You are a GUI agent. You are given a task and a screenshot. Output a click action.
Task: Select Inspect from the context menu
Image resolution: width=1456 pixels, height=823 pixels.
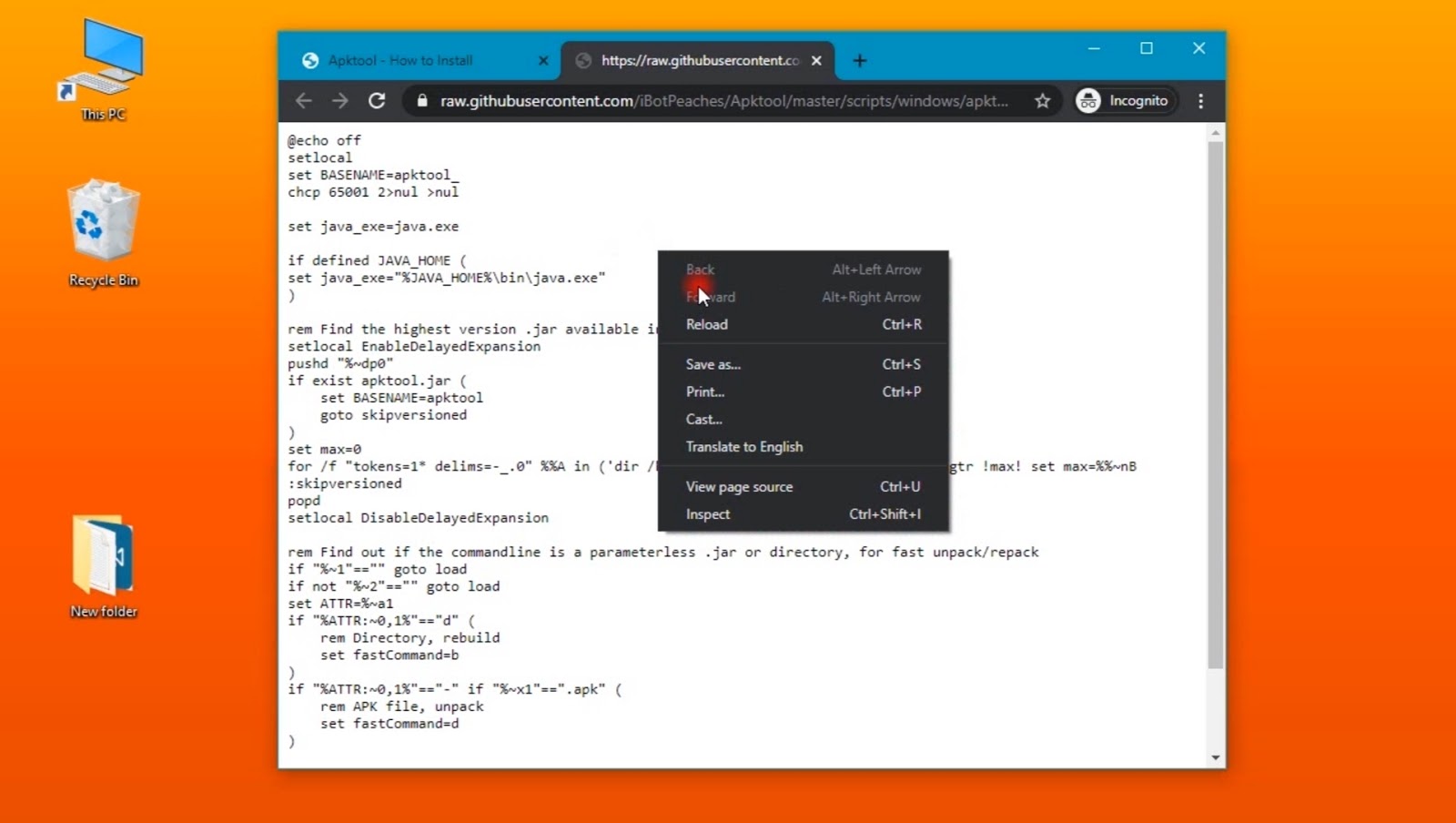coord(707,513)
